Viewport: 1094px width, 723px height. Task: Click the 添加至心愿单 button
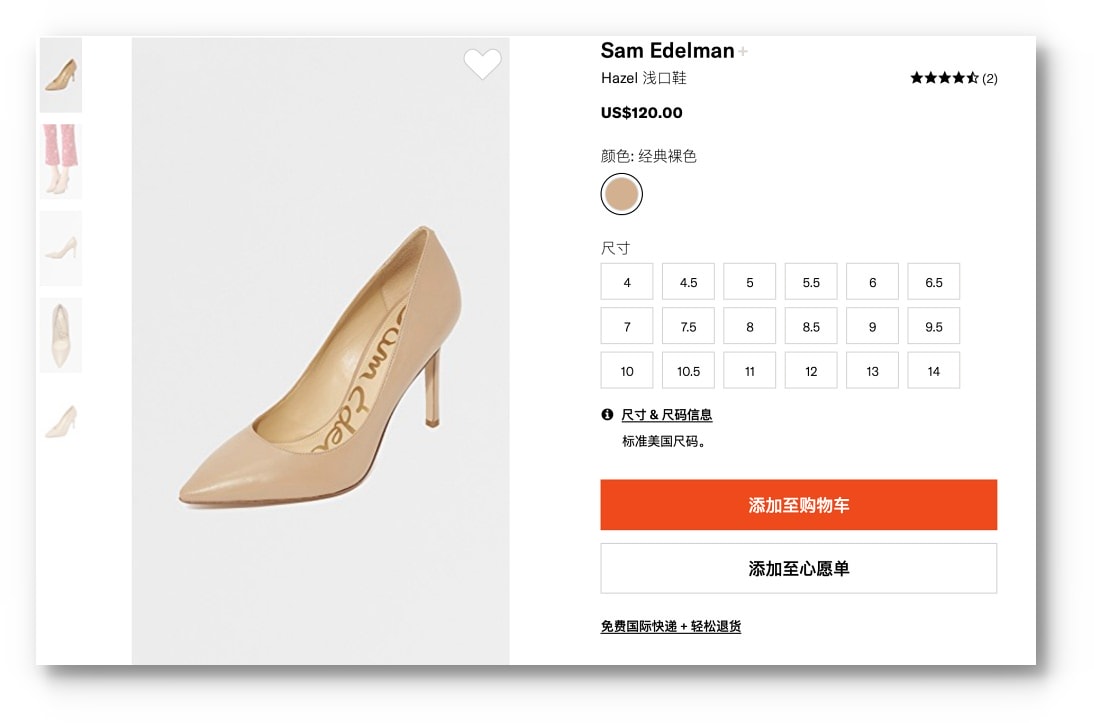point(798,568)
